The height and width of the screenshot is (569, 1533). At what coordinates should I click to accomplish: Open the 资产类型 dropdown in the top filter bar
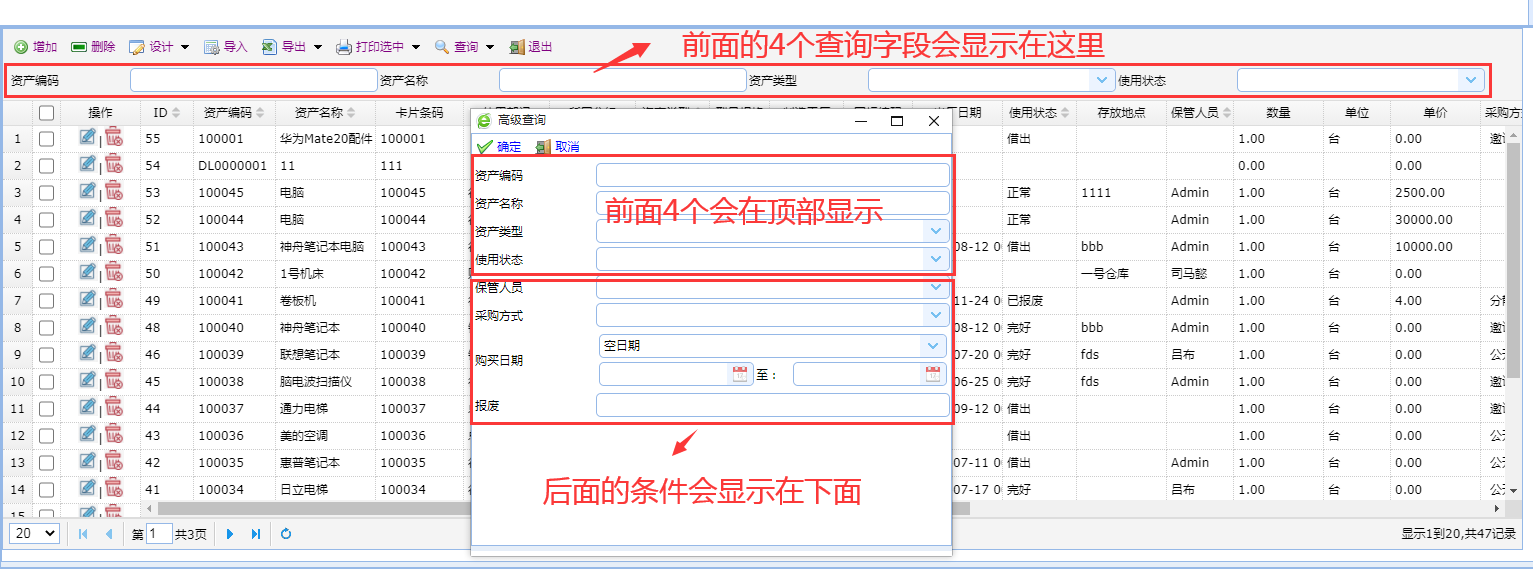tap(1102, 80)
